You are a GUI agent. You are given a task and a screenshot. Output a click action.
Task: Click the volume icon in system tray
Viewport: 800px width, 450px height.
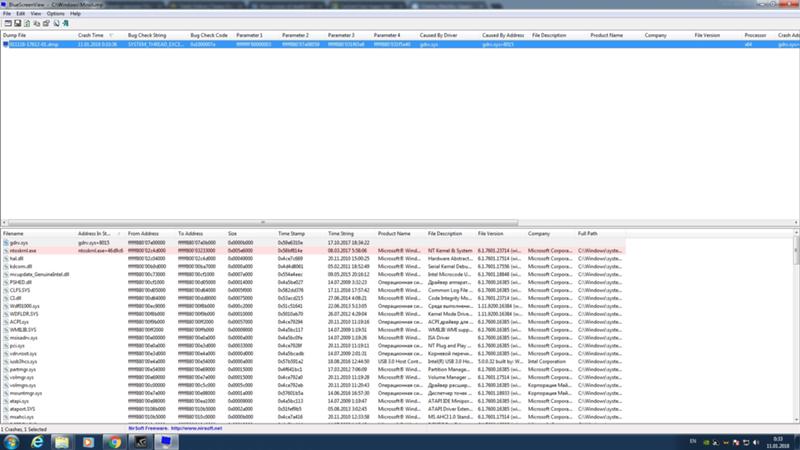[x=756, y=443]
